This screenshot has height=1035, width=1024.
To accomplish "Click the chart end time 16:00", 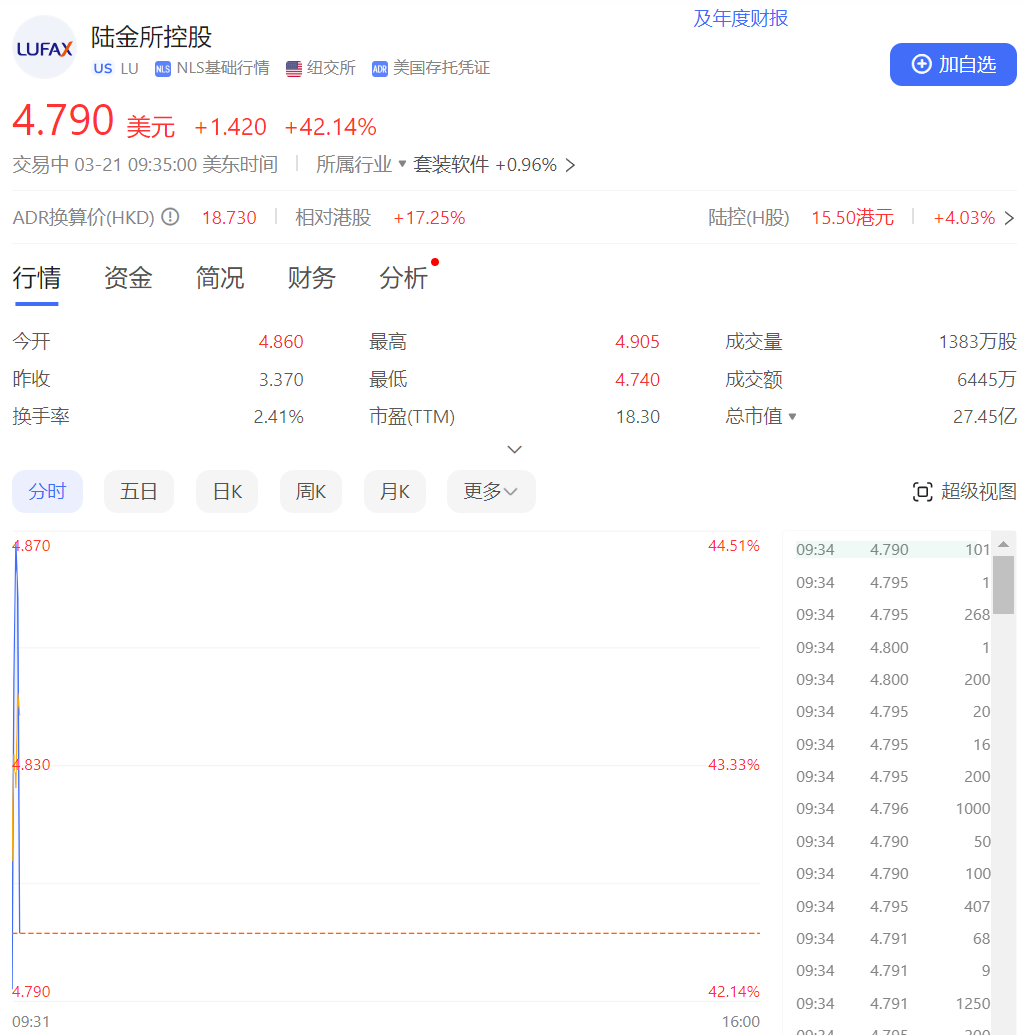I will click(741, 1022).
